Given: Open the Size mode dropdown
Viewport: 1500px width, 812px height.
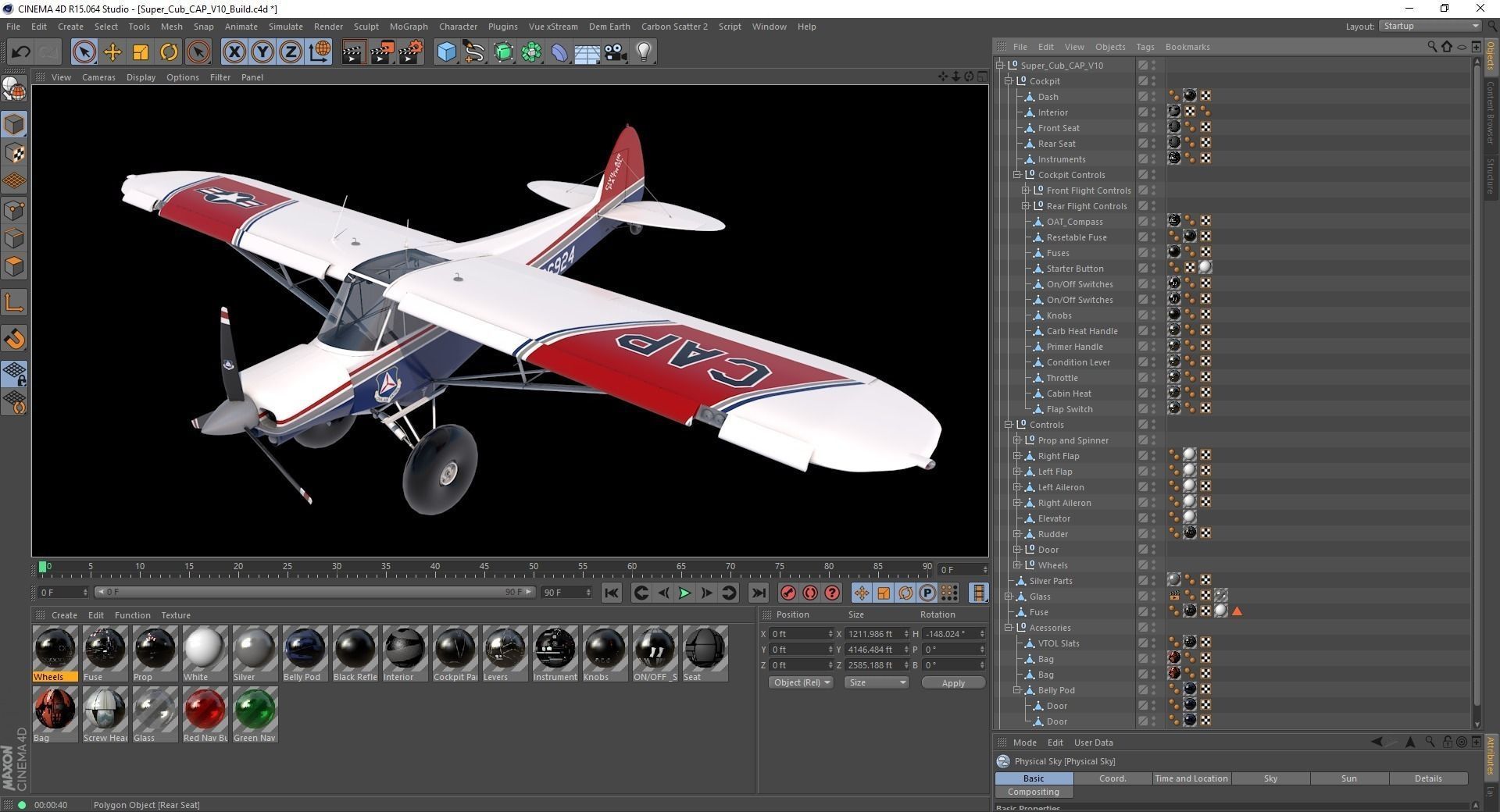Looking at the screenshot, I should pos(877,683).
